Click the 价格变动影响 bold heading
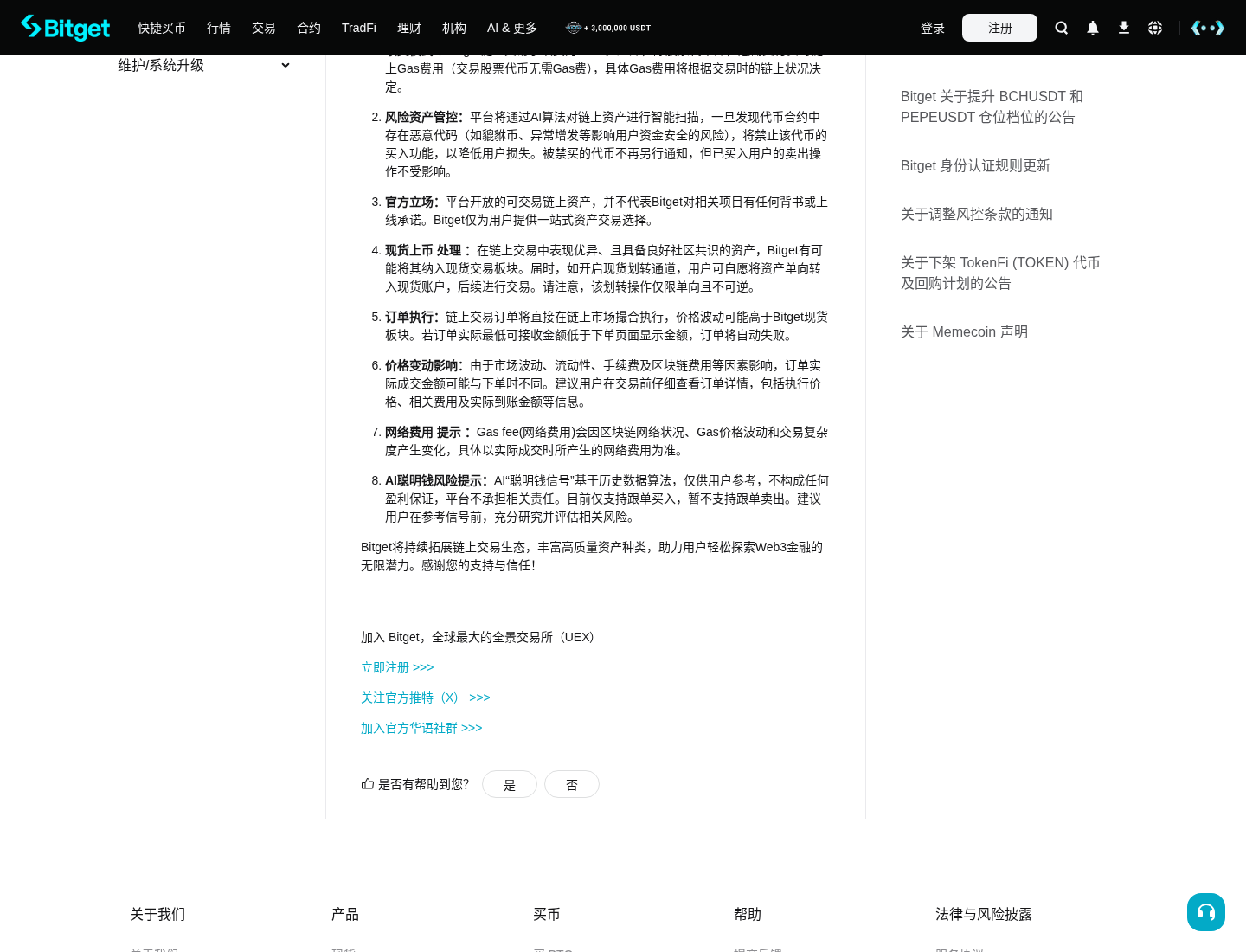Screen dimensions: 1246x952 (x=425, y=365)
